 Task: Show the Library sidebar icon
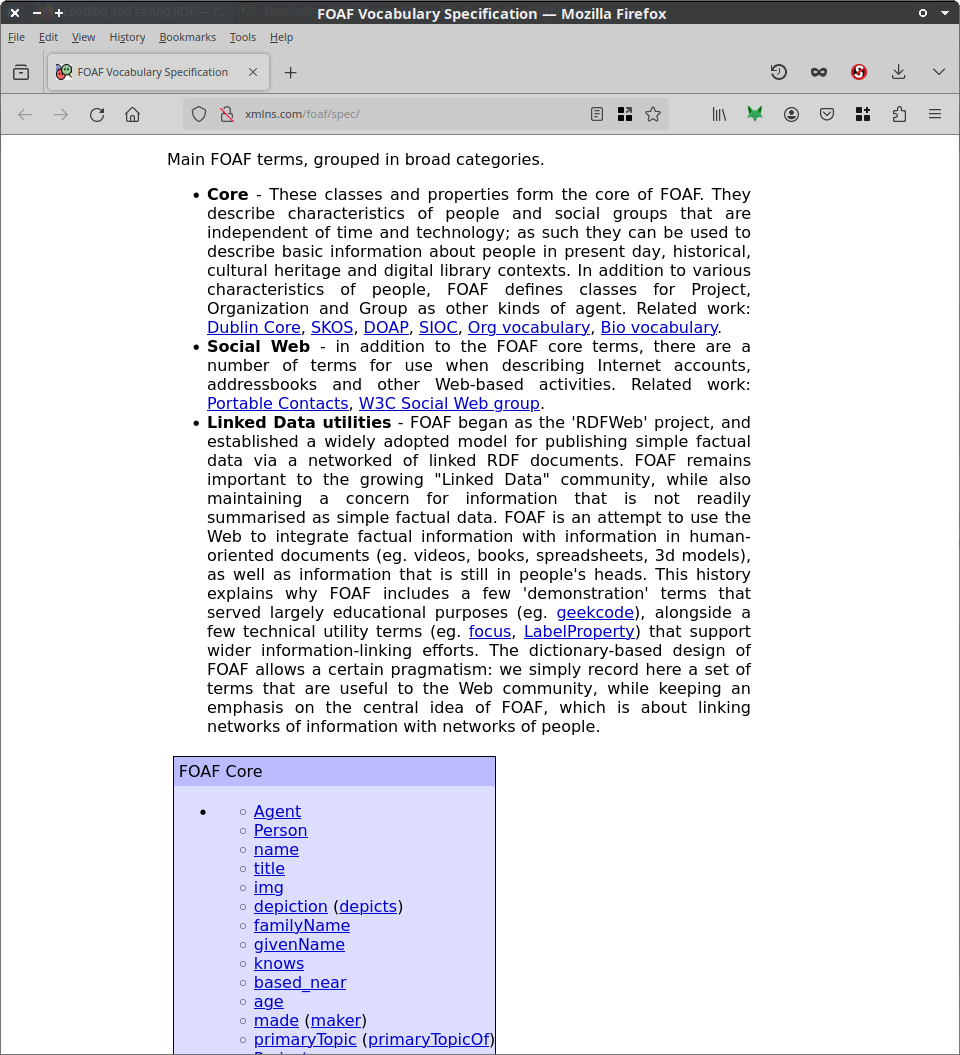point(719,115)
